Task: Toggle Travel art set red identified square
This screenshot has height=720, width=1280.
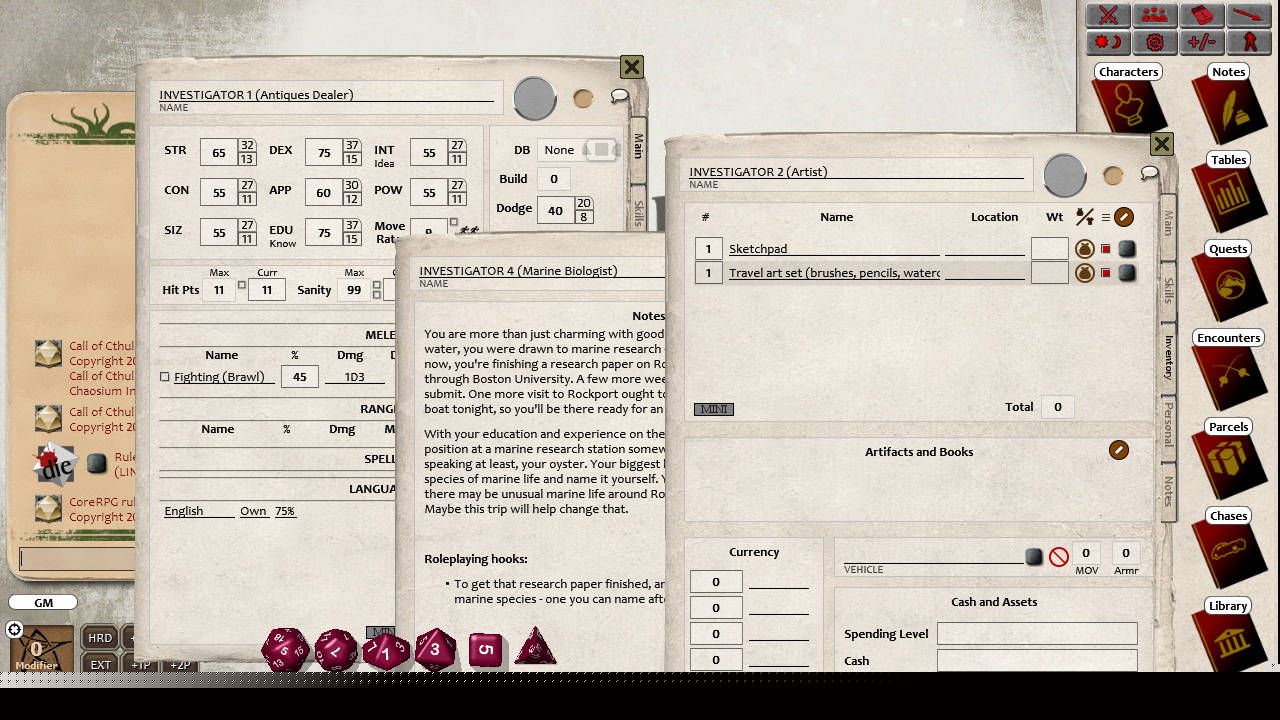Action: (x=1106, y=273)
